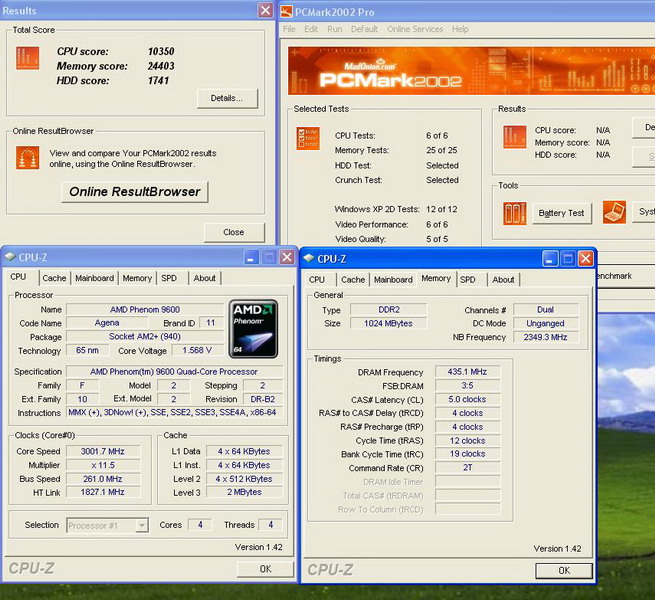This screenshot has width=655, height=600.
Task: Click the Memory score value 24403
Action: coord(161,66)
